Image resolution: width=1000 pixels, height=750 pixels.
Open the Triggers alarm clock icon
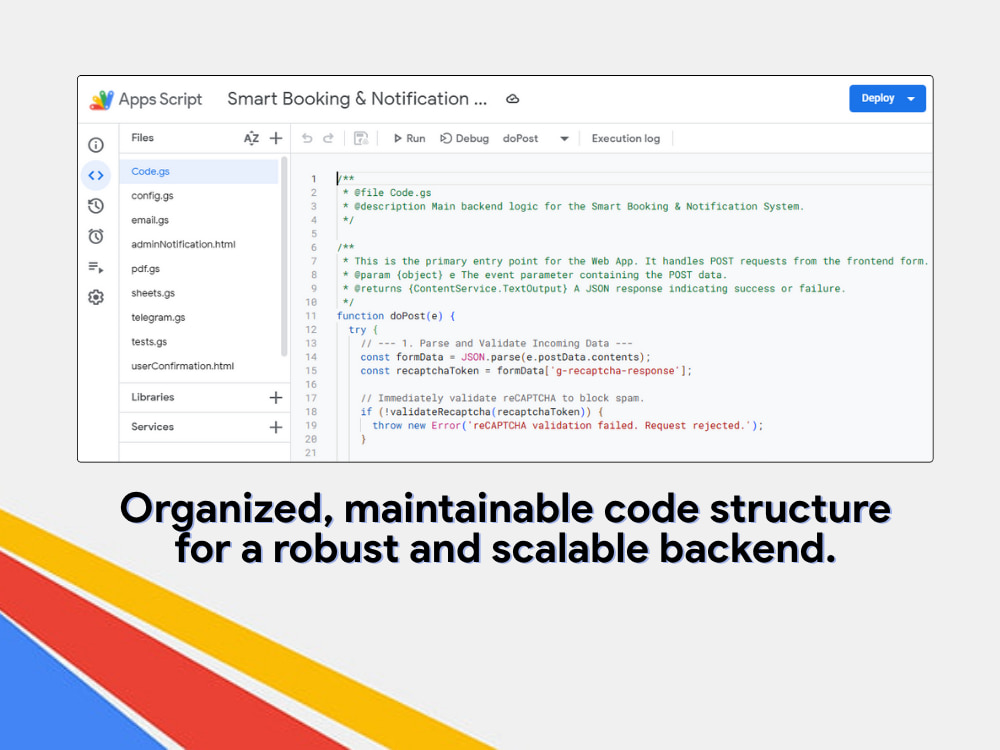point(96,236)
